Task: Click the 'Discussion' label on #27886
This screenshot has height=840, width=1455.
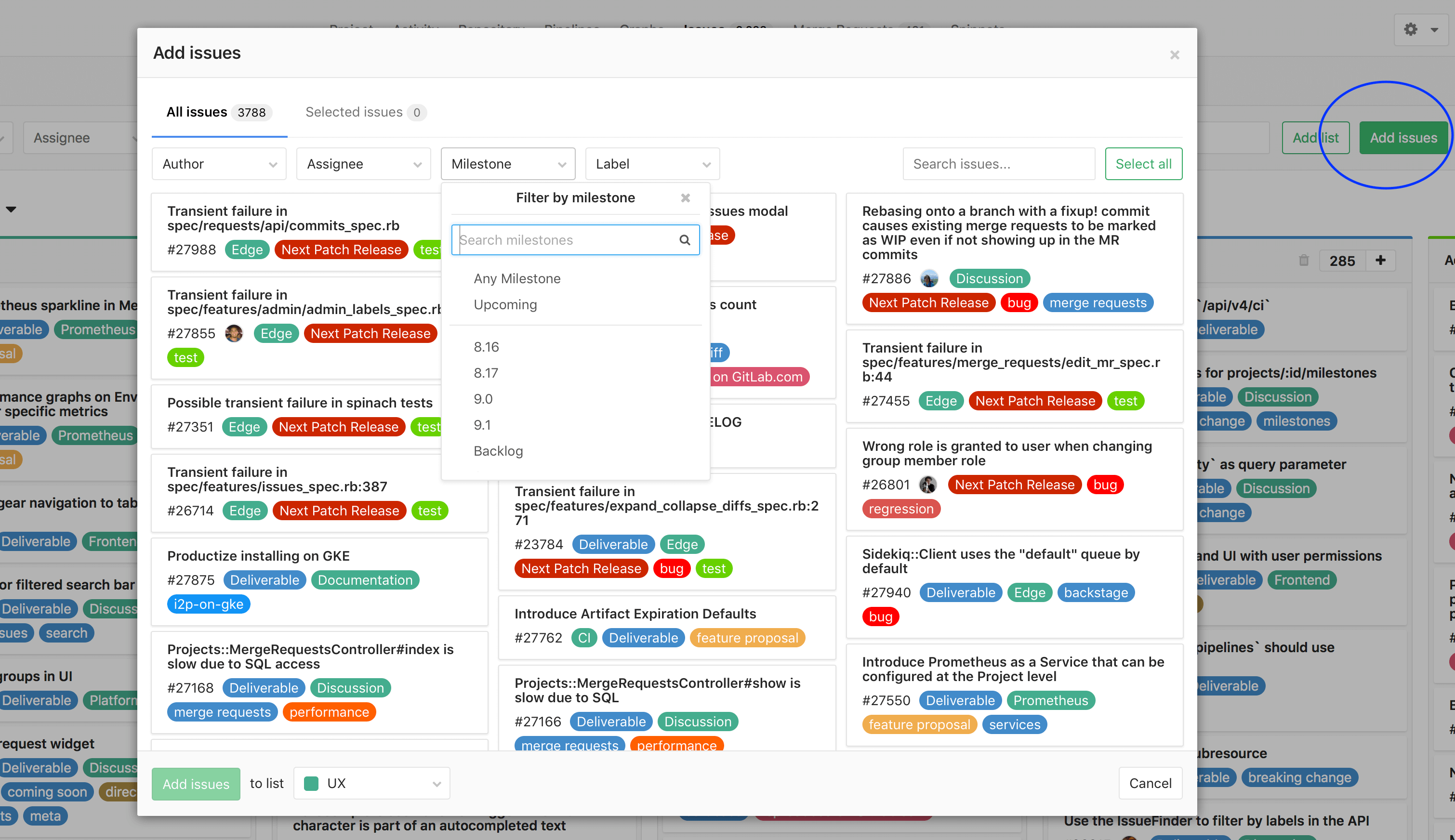Action: 990,278
